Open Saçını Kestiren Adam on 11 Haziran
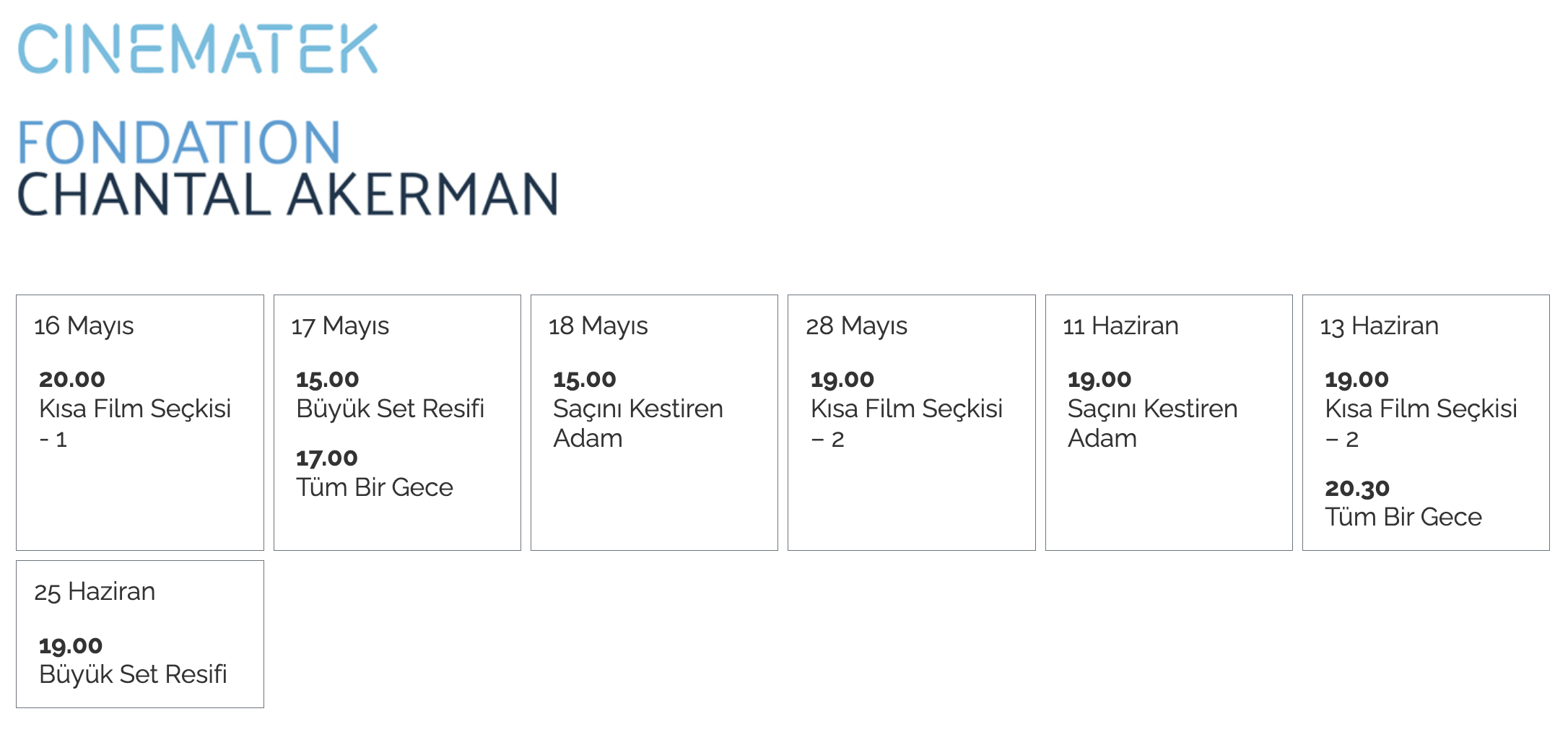Viewport: 1568px width, 732px height. coord(1153,423)
